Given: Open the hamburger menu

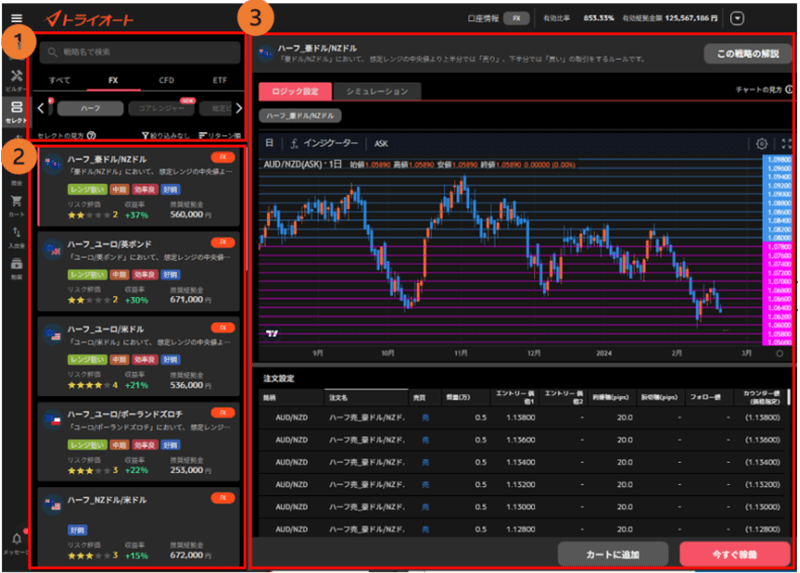Looking at the screenshot, I should (x=16, y=18).
